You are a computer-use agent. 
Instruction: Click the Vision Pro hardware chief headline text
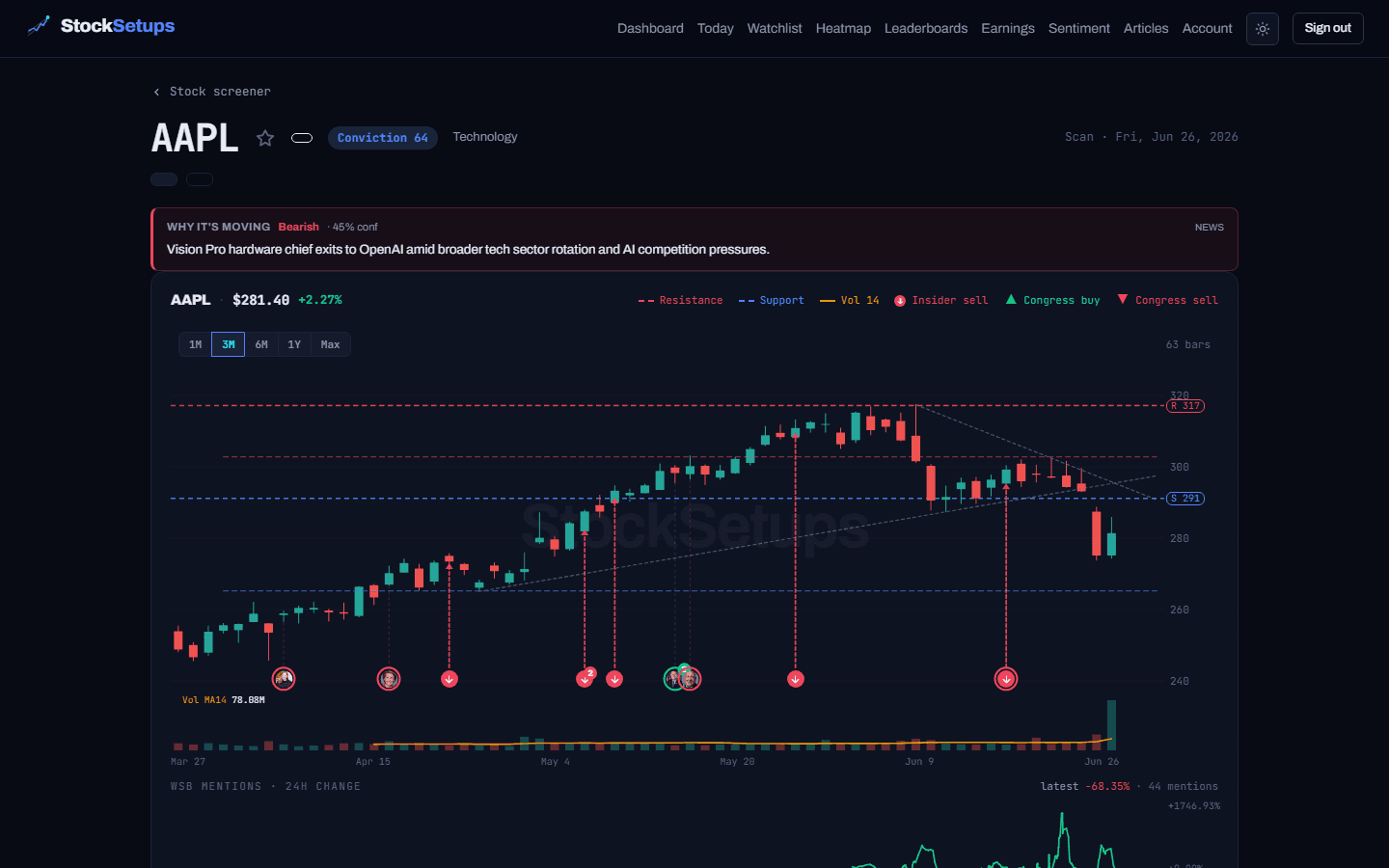(x=468, y=249)
